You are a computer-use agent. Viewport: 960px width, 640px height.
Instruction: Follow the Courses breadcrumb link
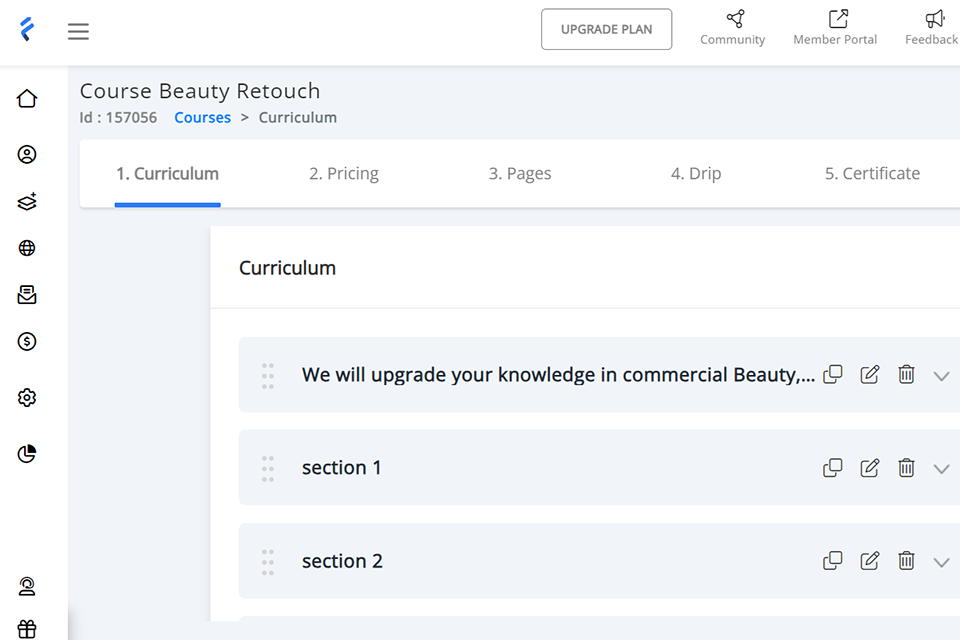tap(202, 118)
